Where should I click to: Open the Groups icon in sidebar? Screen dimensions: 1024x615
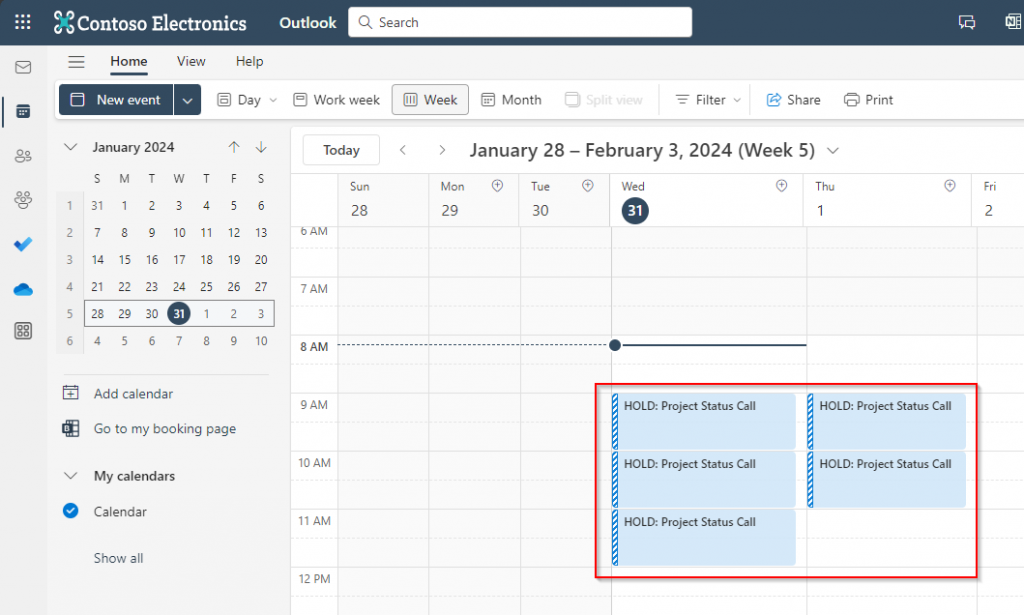pos(22,200)
